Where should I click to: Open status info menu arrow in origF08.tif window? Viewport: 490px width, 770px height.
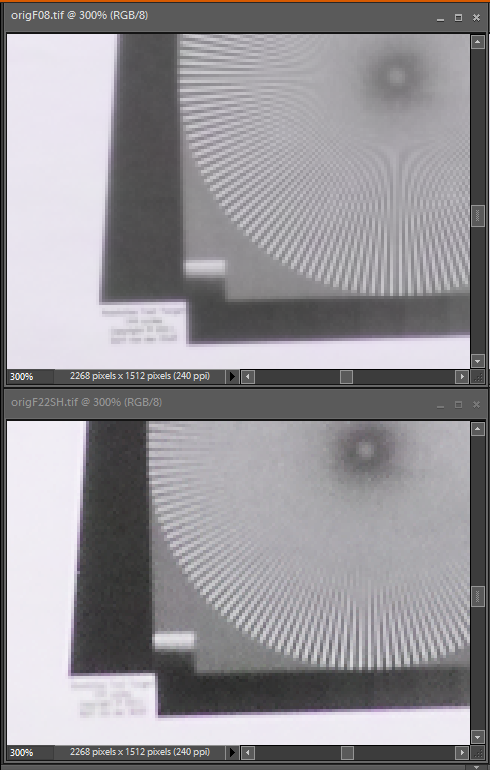[232, 377]
